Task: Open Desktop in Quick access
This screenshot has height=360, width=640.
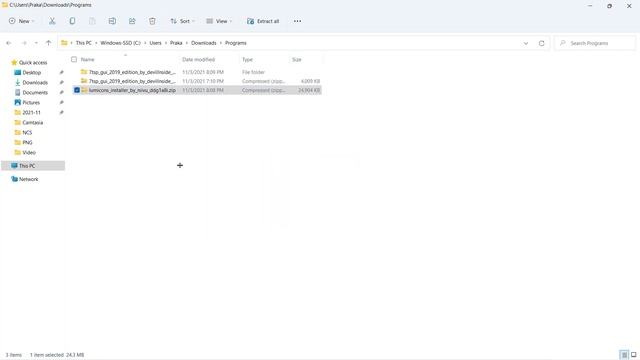Action: point(31,73)
